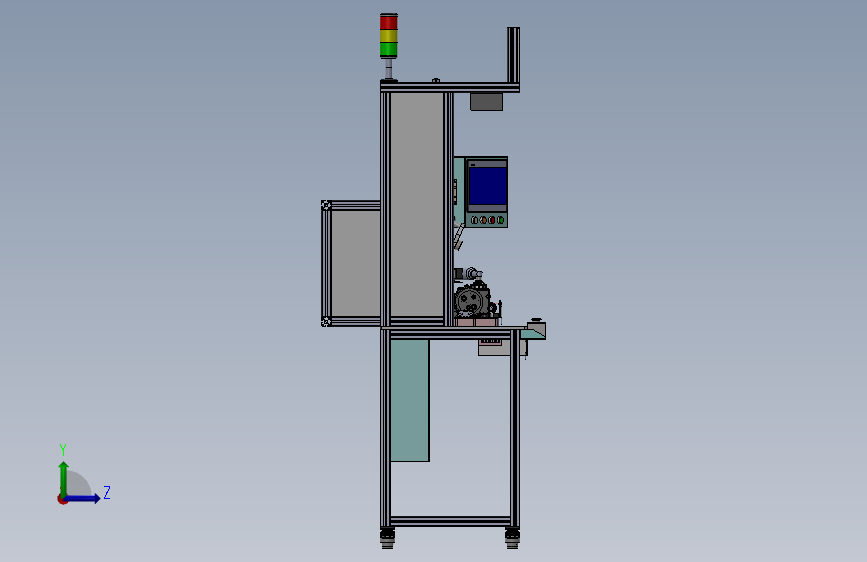867x562 pixels.
Task: Click the blue Z axis arrow of the triad
Action: [82, 498]
